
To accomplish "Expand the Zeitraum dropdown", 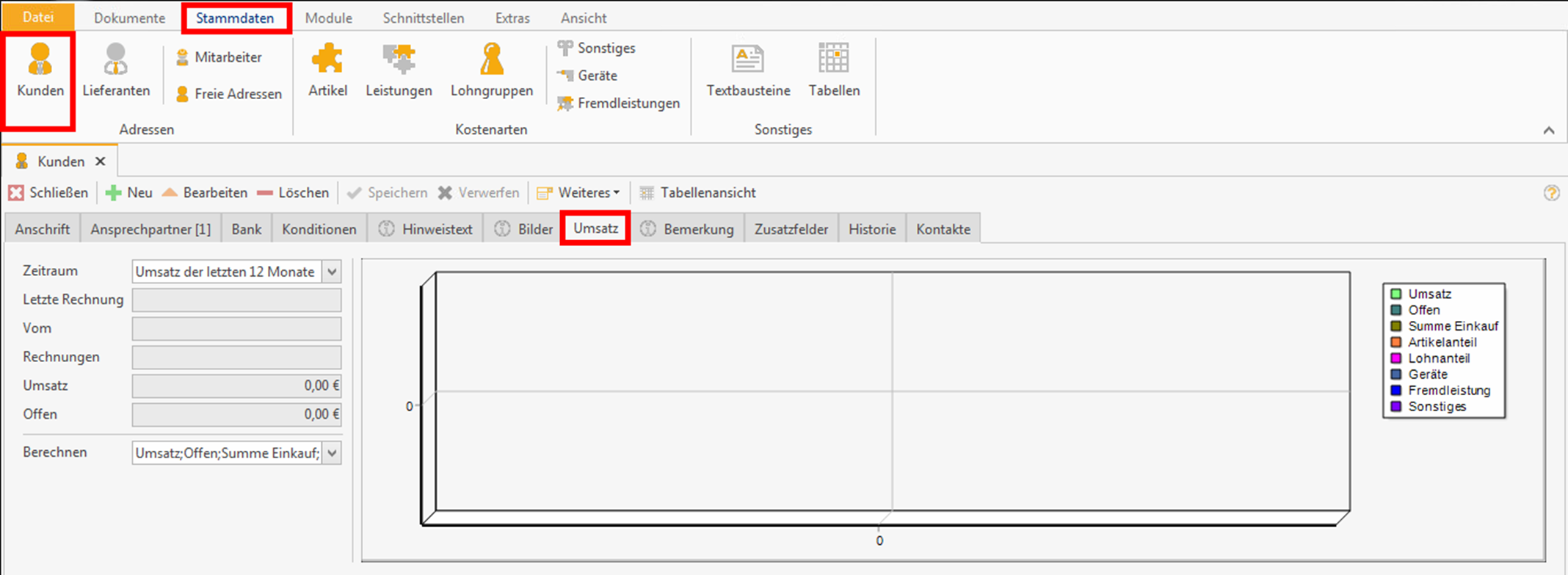I will tap(333, 272).
